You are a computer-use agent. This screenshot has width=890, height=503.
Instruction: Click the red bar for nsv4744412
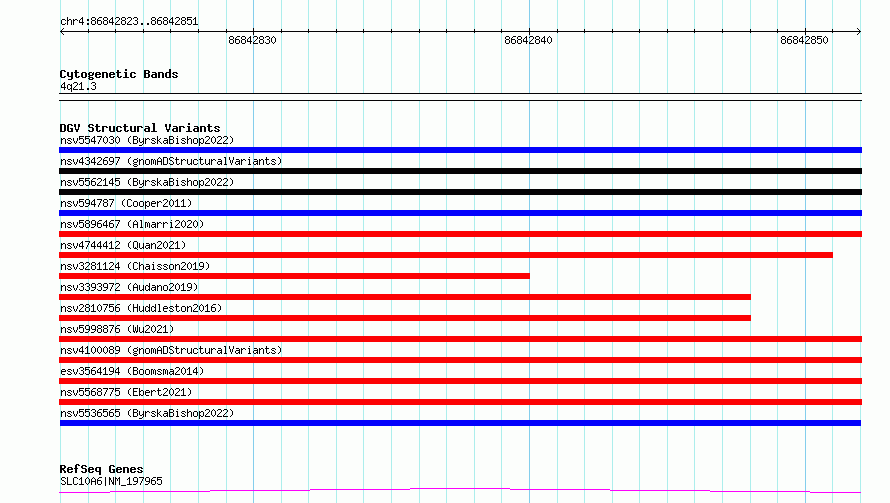(x=446, y=255)
